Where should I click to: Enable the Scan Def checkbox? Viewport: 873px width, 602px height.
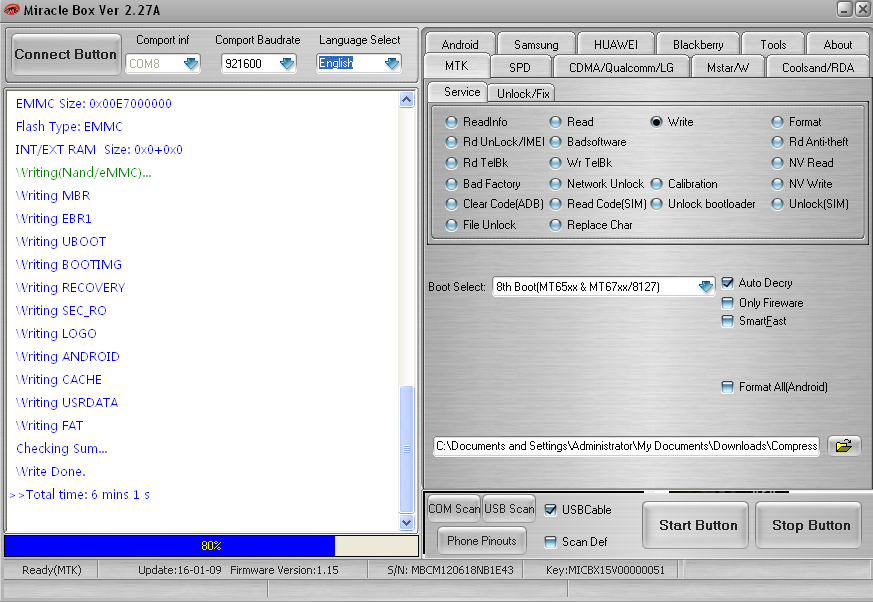pos(550,541)
